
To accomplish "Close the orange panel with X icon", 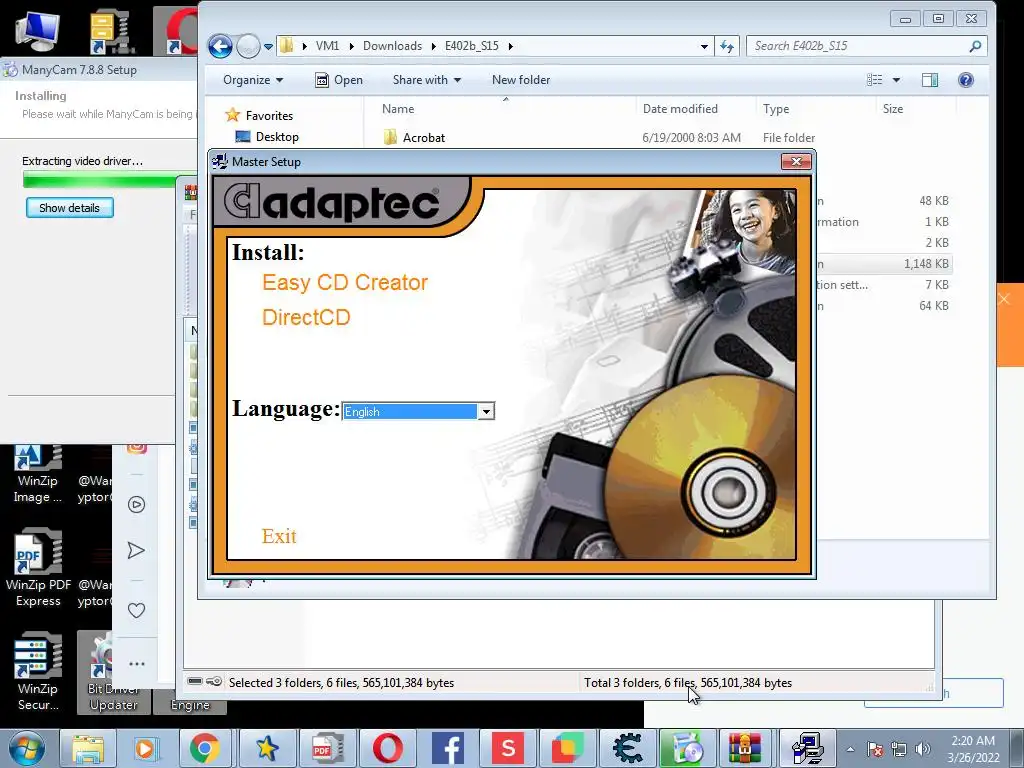I will [1004, 299].
